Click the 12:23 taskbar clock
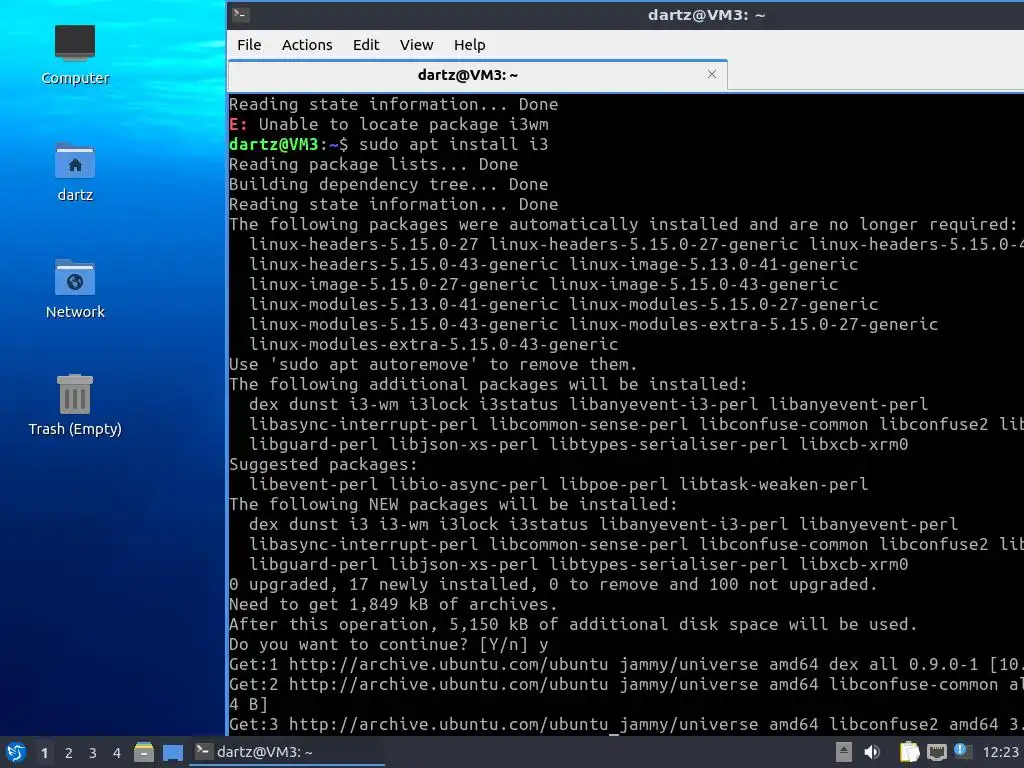Viewport: 1024px width, 768px height. (1000, 752)
